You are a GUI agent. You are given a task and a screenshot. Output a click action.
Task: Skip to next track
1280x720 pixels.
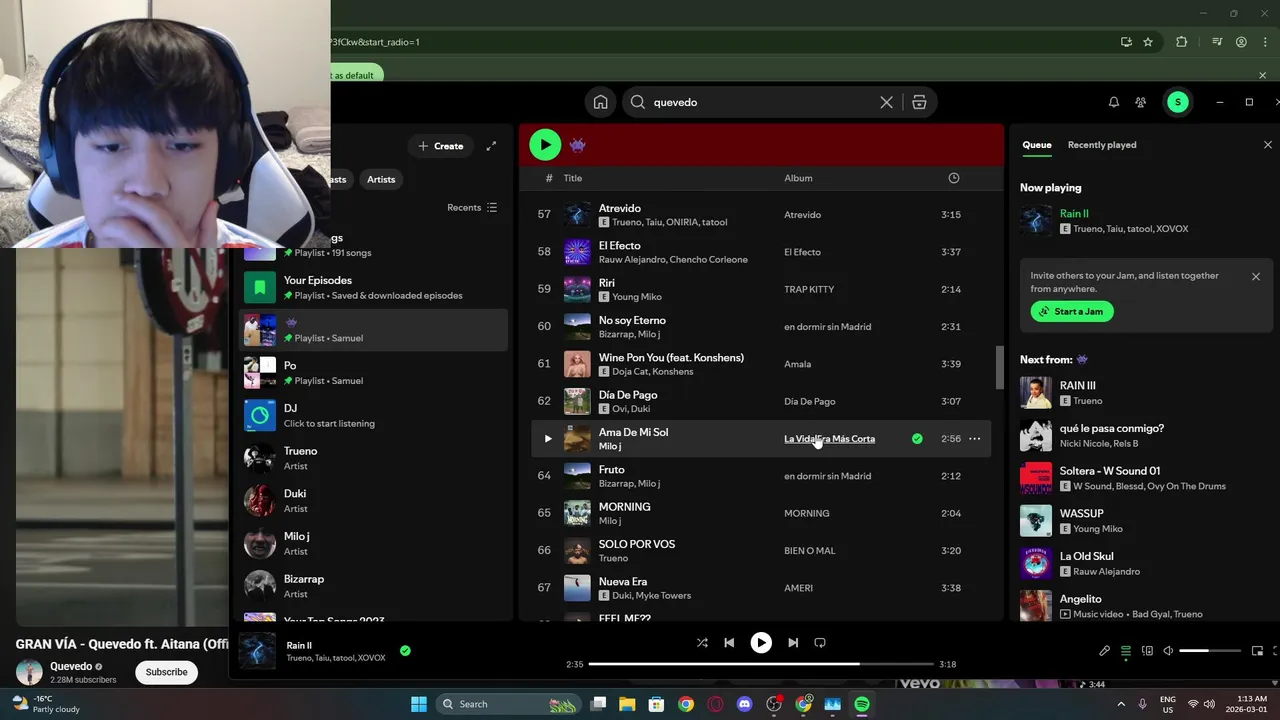click(793, 643)
